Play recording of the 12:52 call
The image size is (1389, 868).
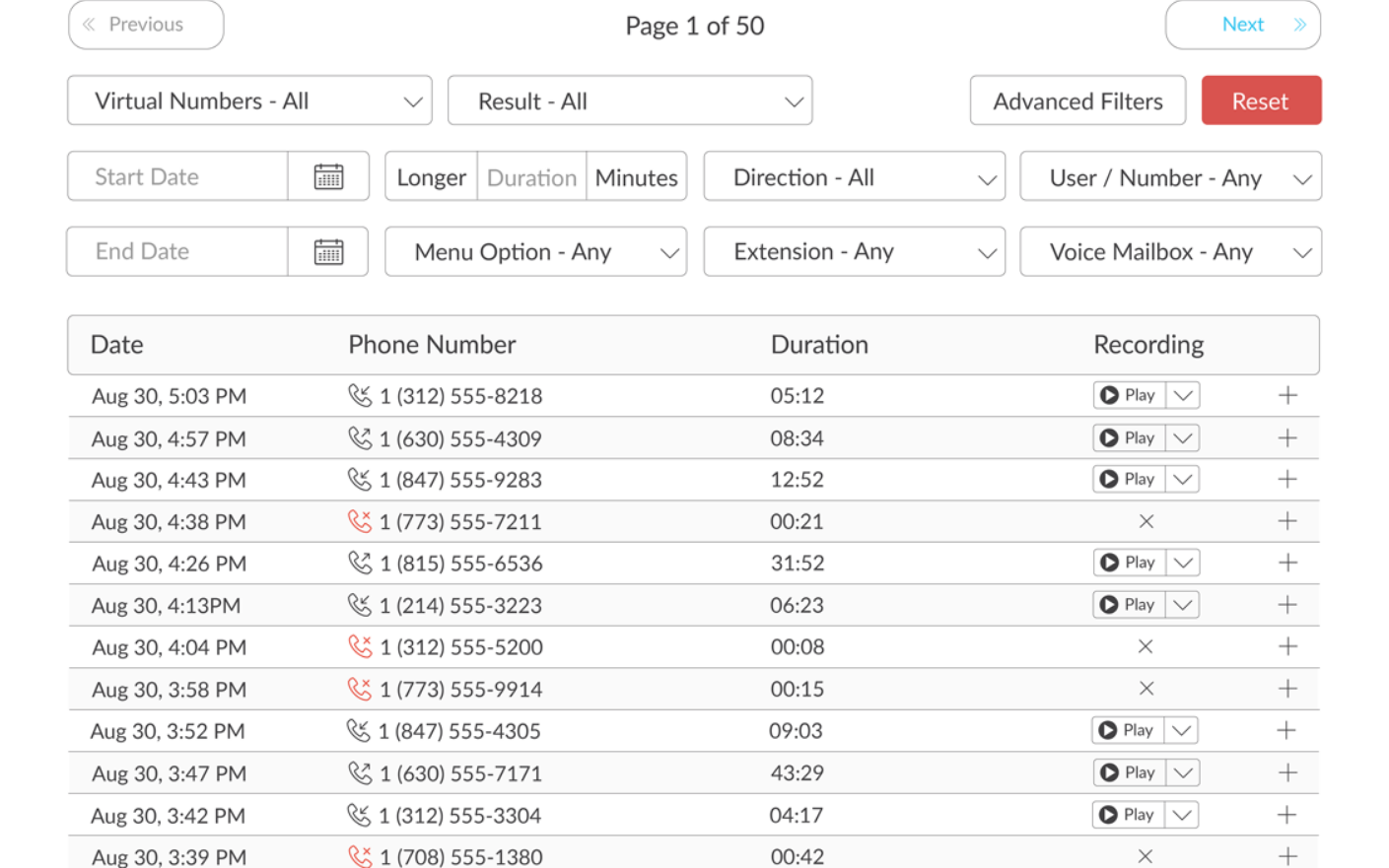[x=1129, y=479]
